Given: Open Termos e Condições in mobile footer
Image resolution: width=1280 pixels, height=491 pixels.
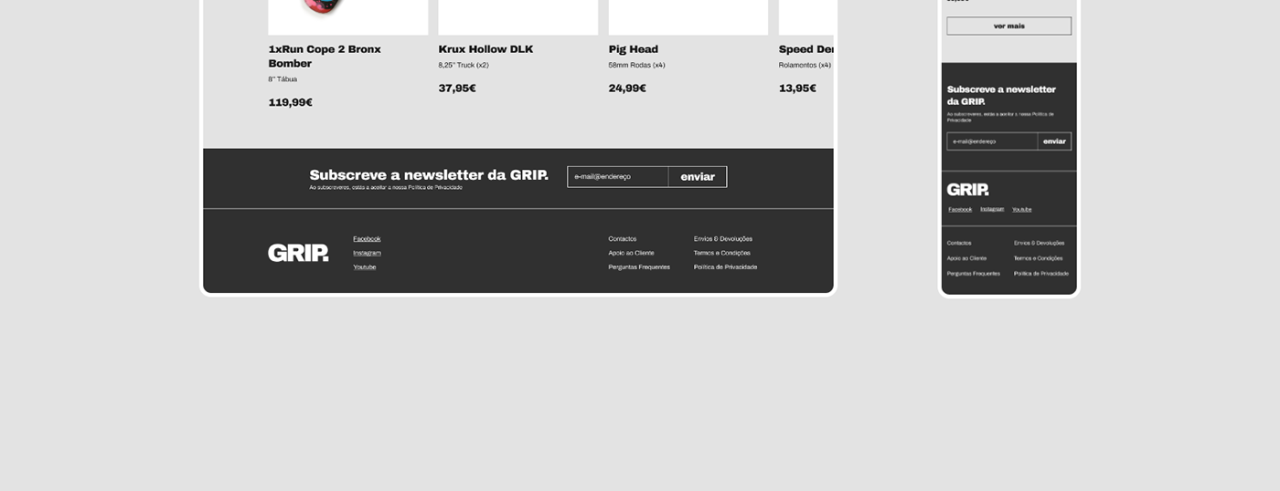Looking at the screenshot, I should click(x=1038, y=258).
